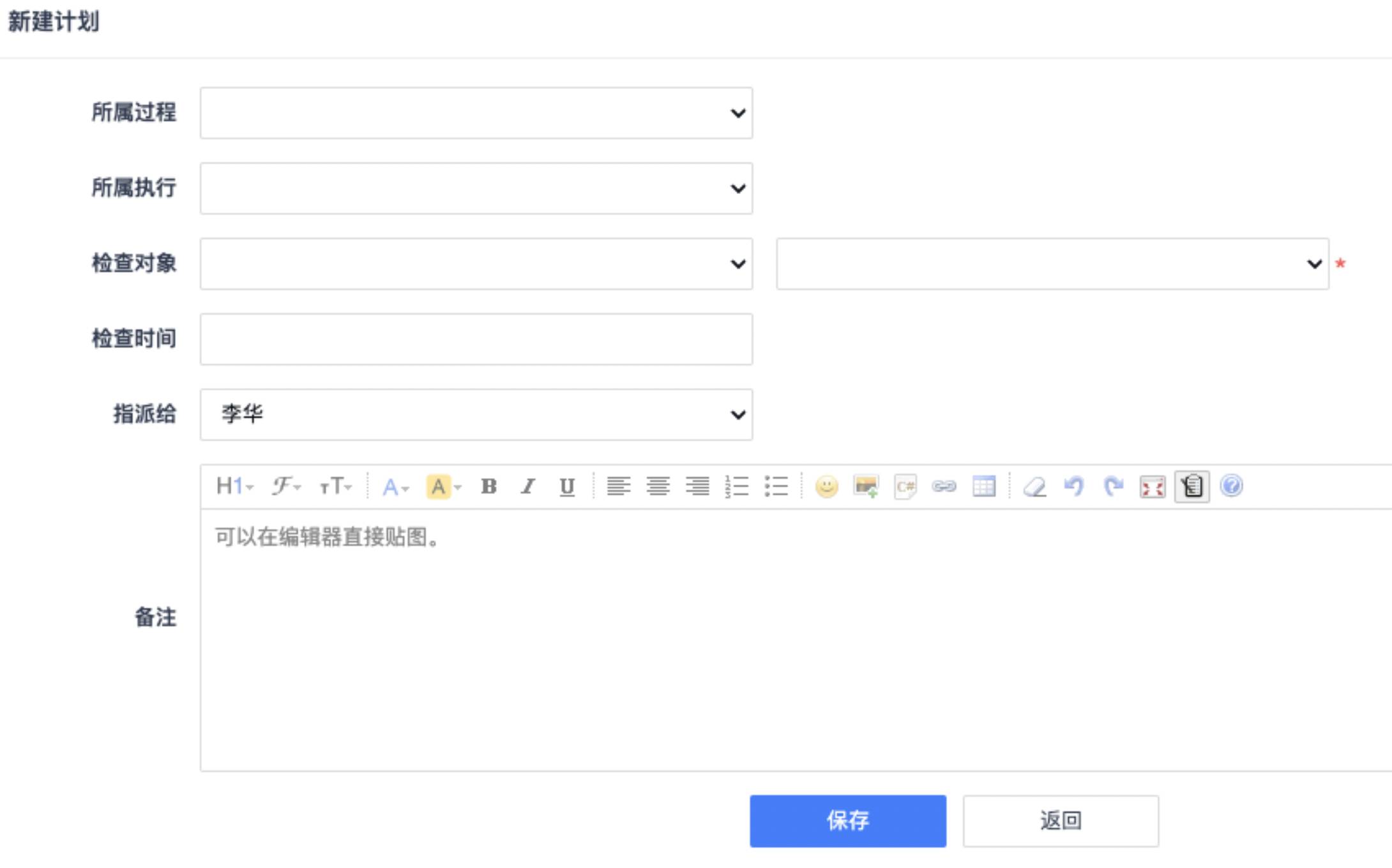Screen dimensions: 1392x868
Task: Insert an emoticon in editor
Action: click(x=826, y=487)
